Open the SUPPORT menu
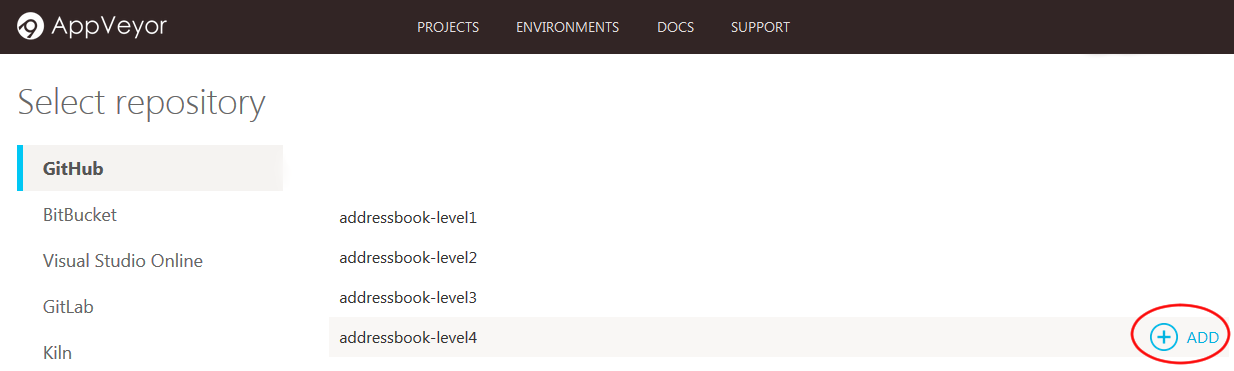 tap(760, 27)
